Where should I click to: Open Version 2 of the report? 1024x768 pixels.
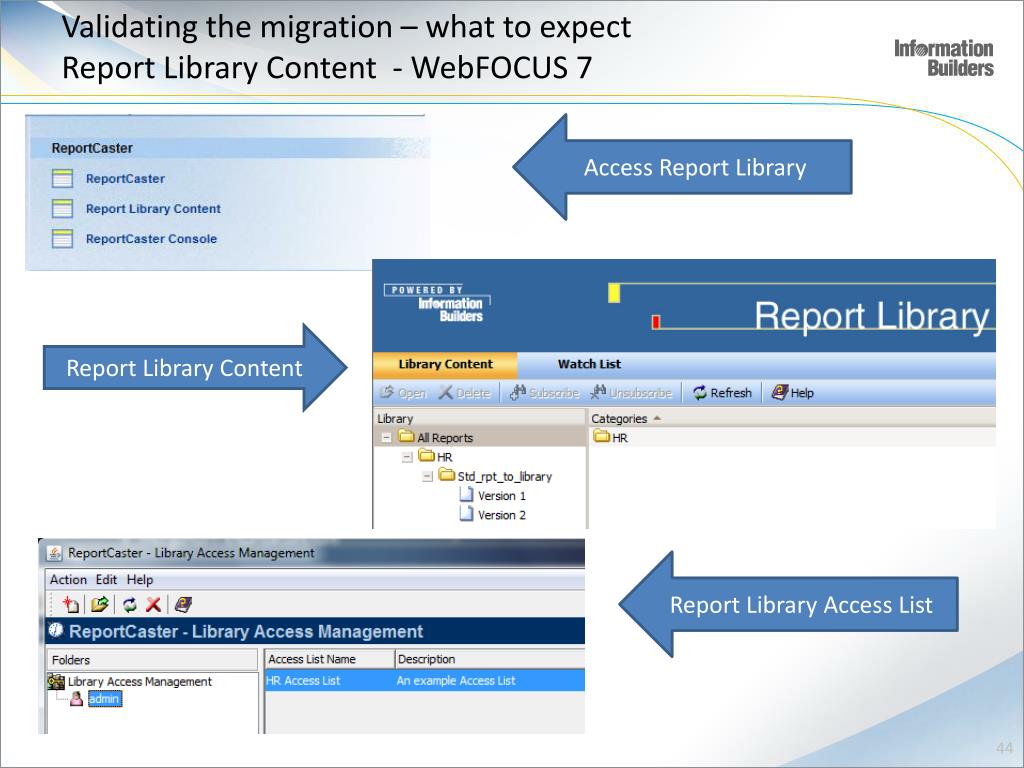pos(493,515)
